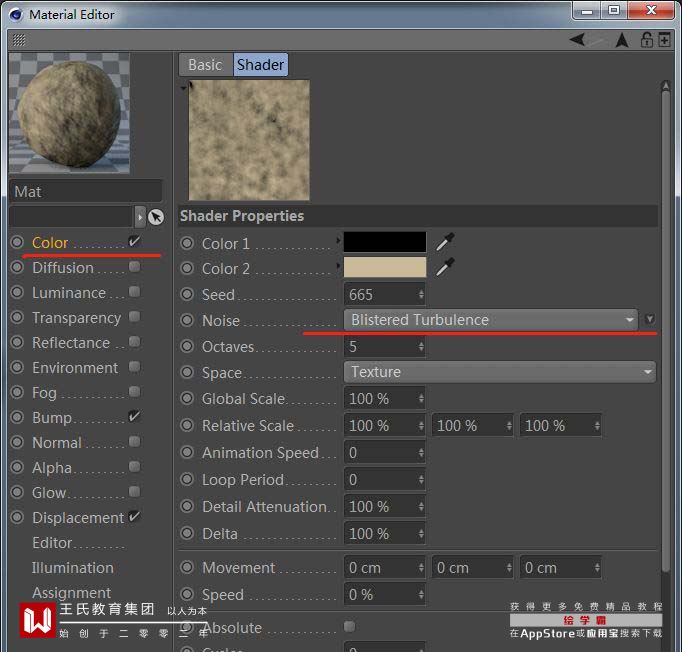Click the Detail Attenuation keyframe dot

point(187,506)
